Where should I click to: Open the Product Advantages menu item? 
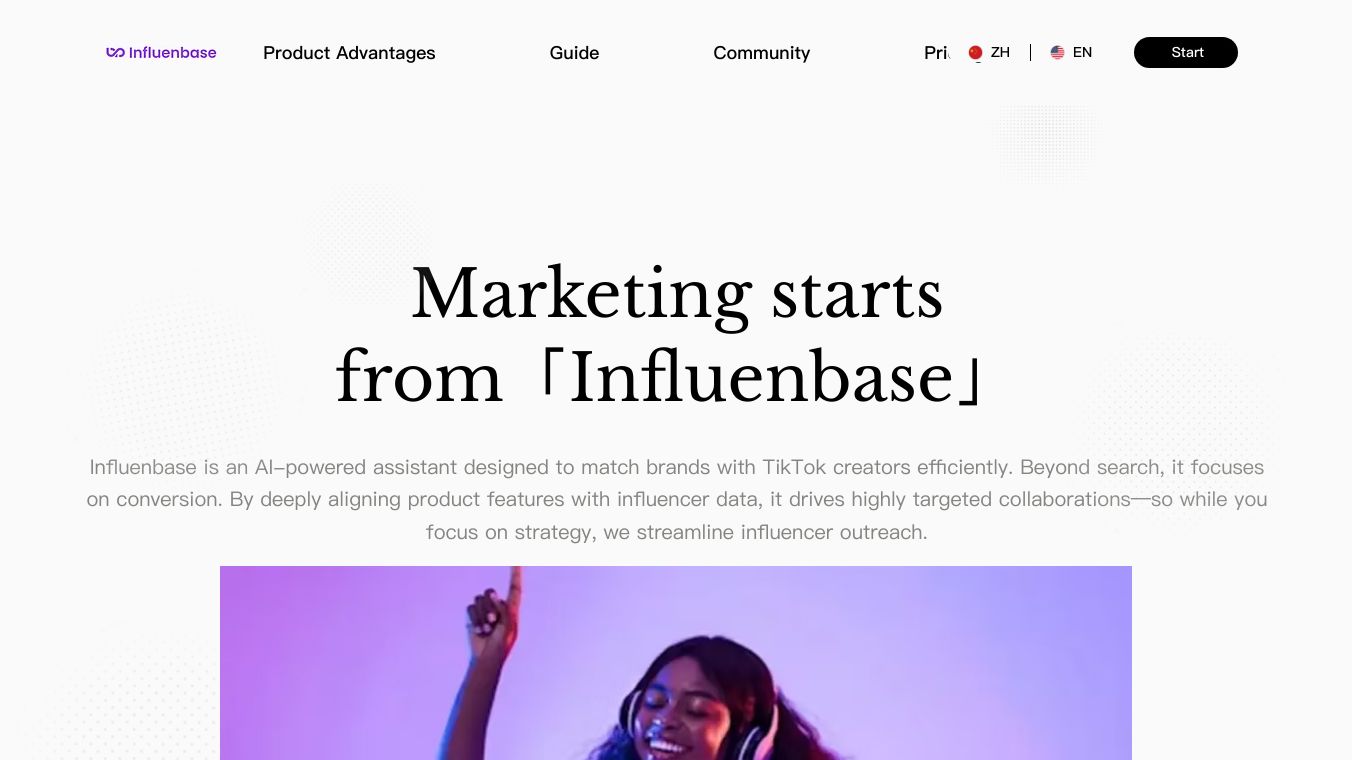[349, 53]
